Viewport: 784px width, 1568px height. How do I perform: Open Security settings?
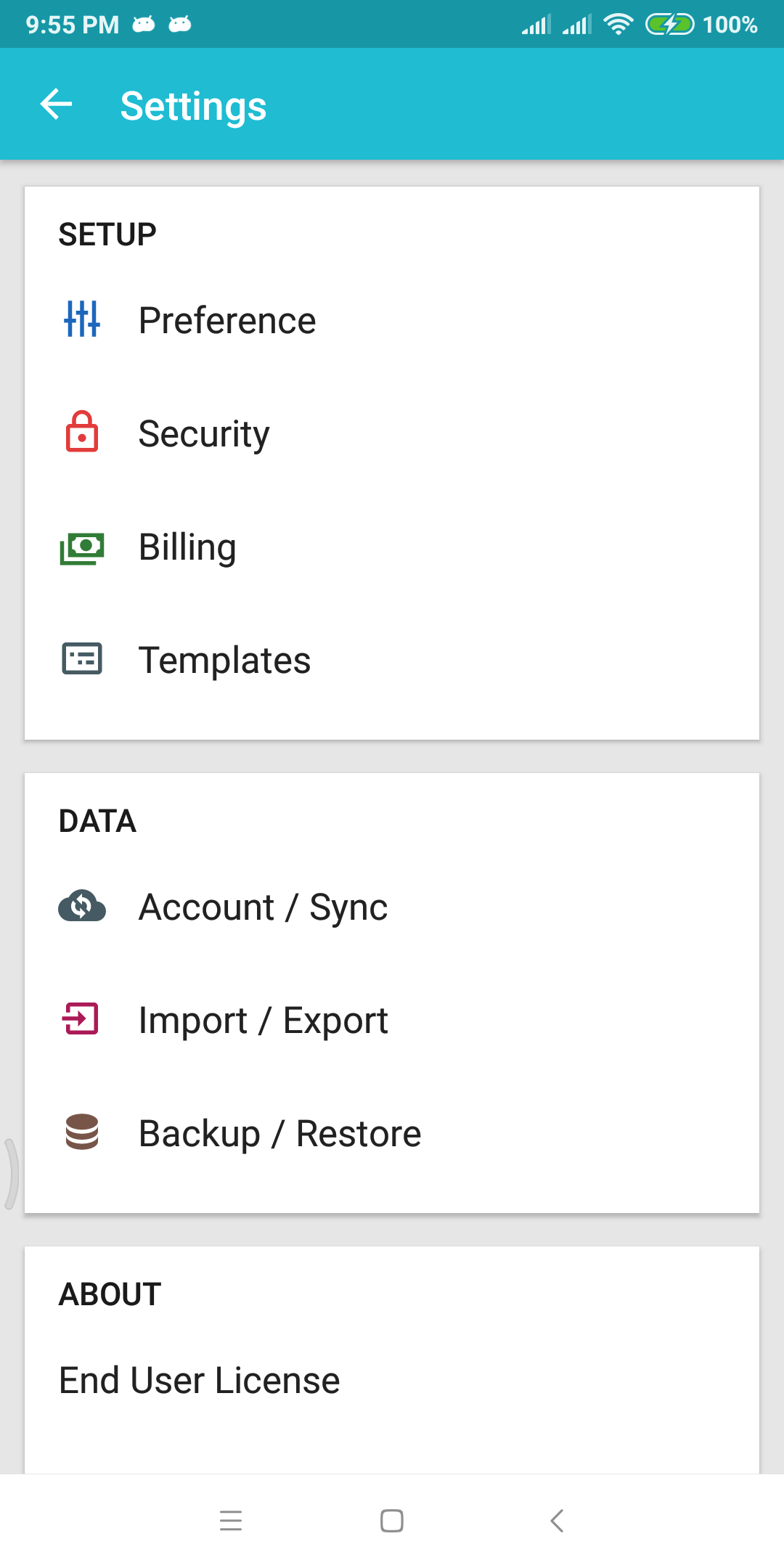coord(392,433)
